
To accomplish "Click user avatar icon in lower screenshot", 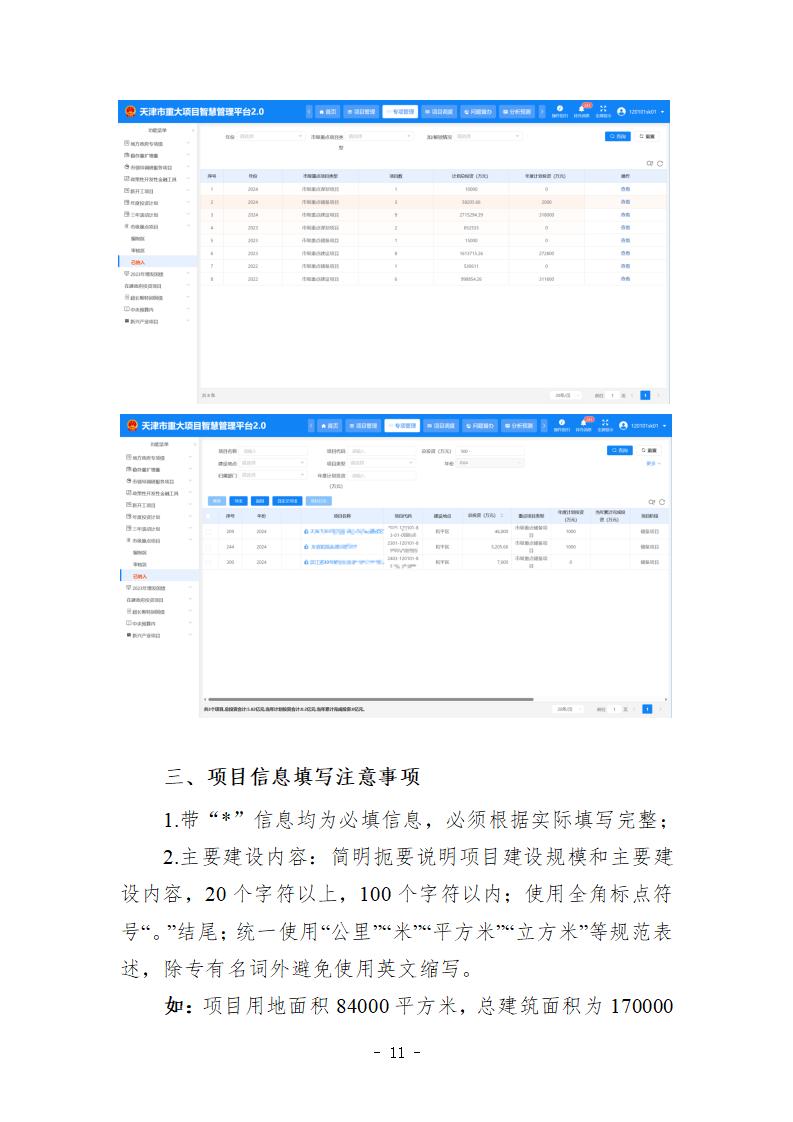I will (x=623, y=426).
